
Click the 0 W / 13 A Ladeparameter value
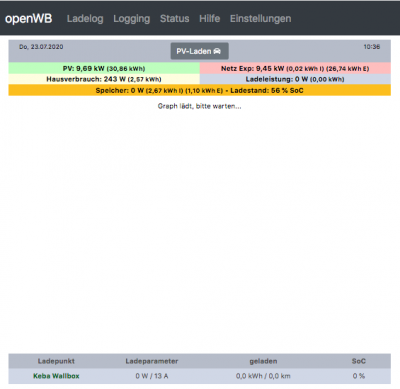click(152, 376)
